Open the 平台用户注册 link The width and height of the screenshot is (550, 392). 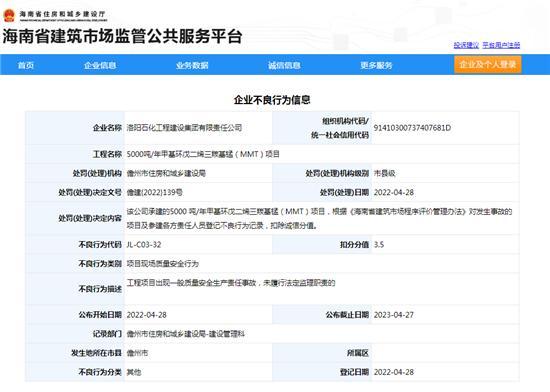tap(501, 45)
